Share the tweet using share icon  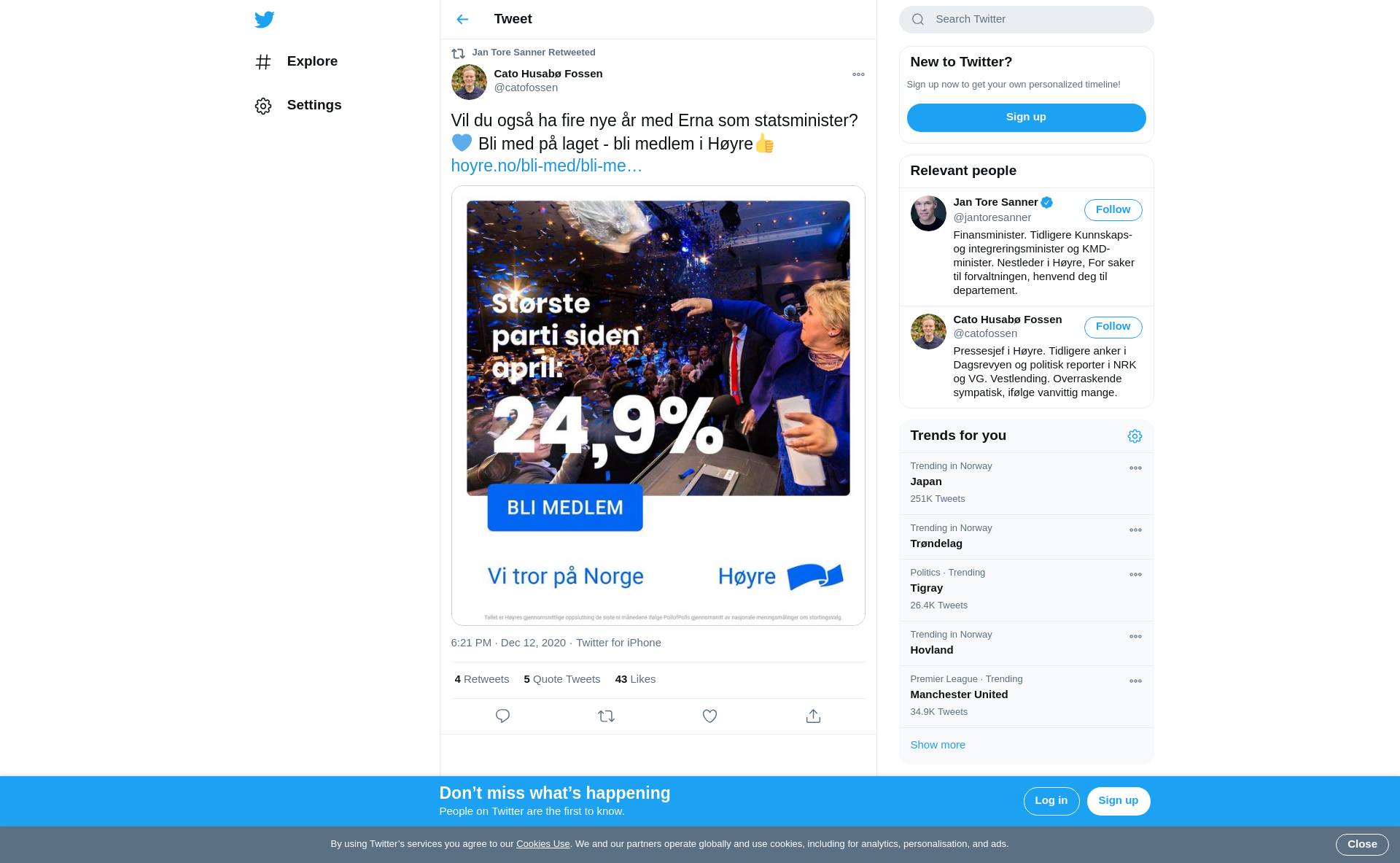(x=813, y=716)
